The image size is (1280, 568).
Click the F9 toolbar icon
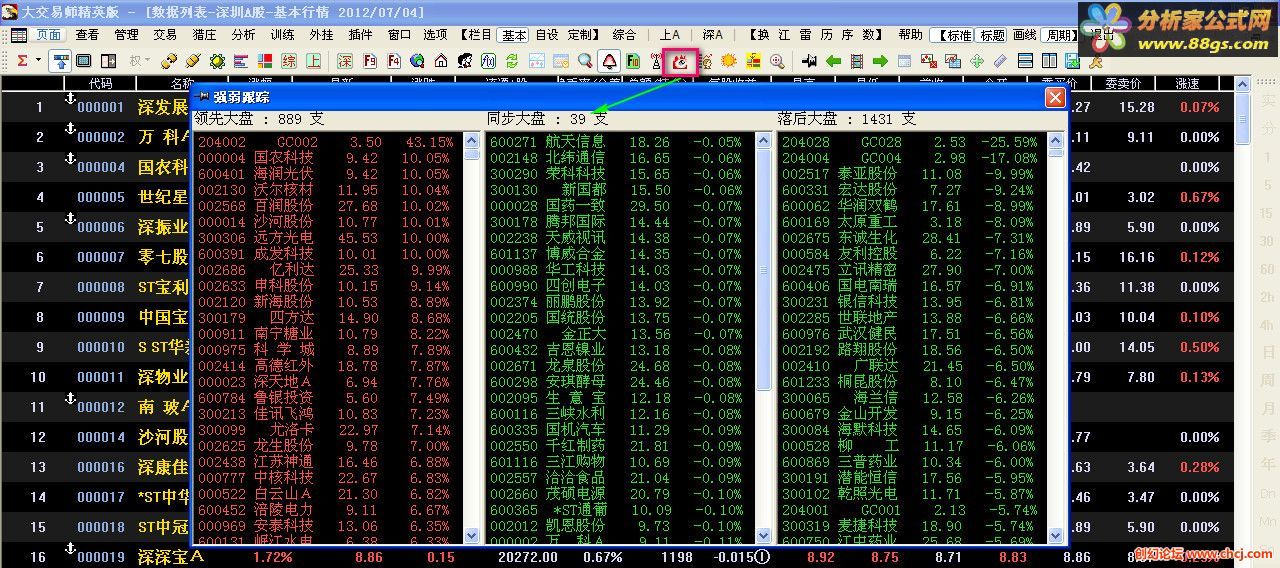pyautogui.click(x=370, y=61)
